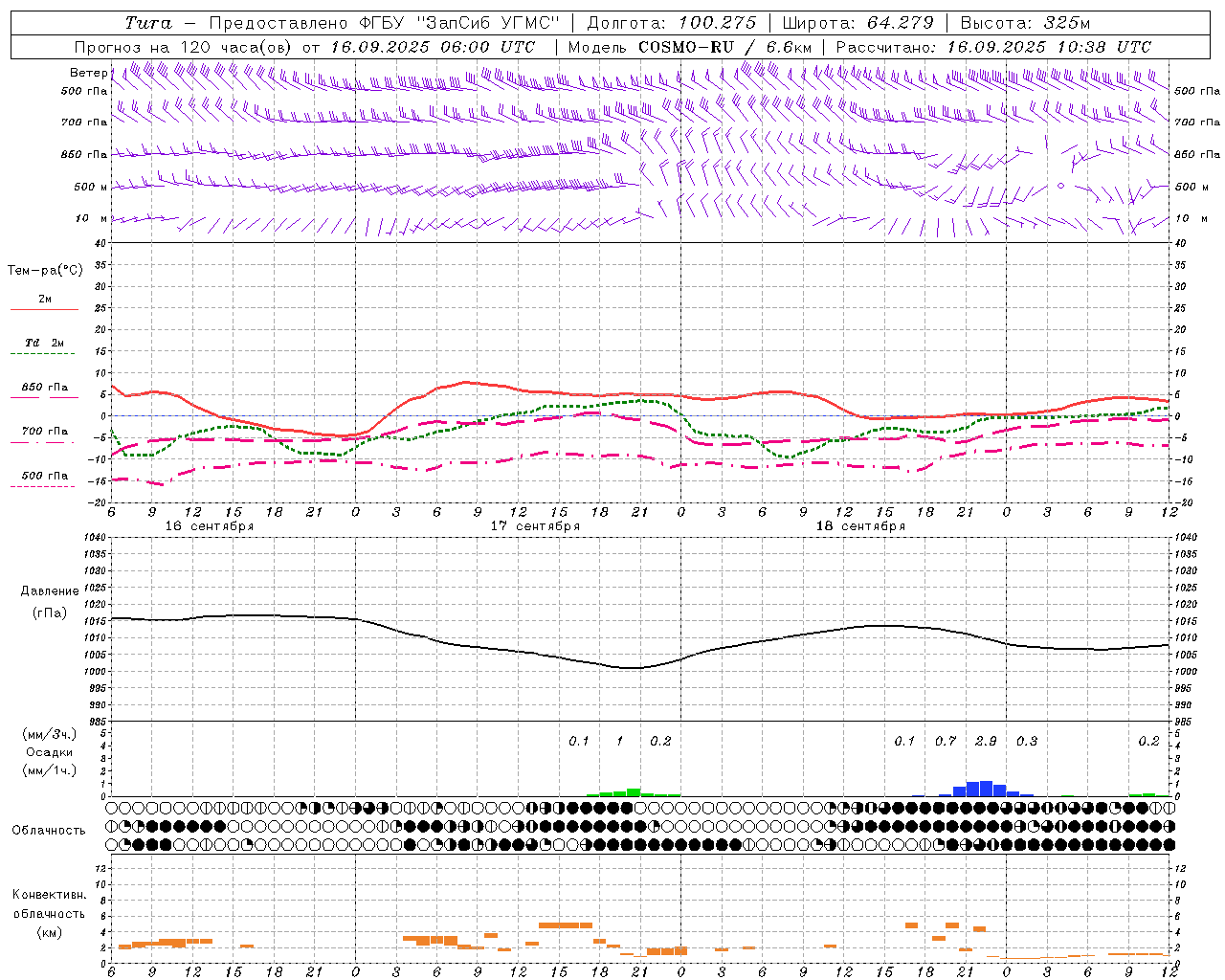Click the "0.7" precipitation total value
1225x980 pixels.
pyautogui.click(x=946, y=741)
